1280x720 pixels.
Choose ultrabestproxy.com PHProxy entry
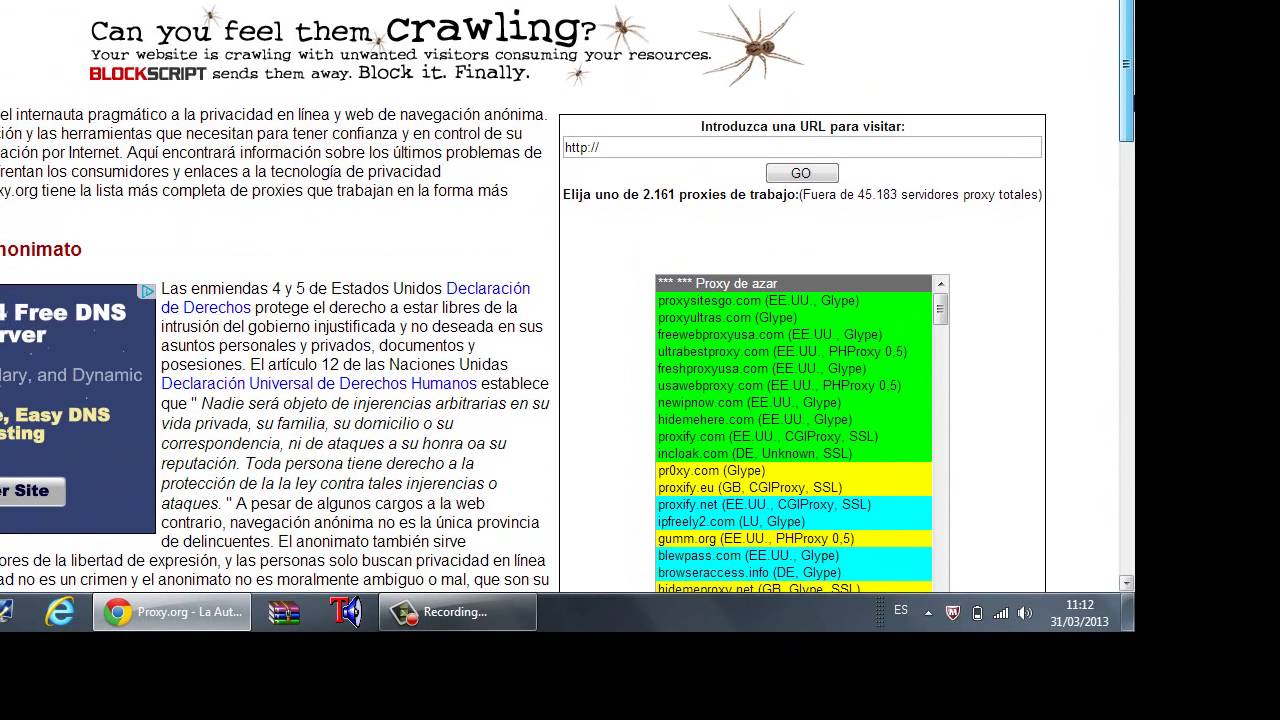click(794, 351)
